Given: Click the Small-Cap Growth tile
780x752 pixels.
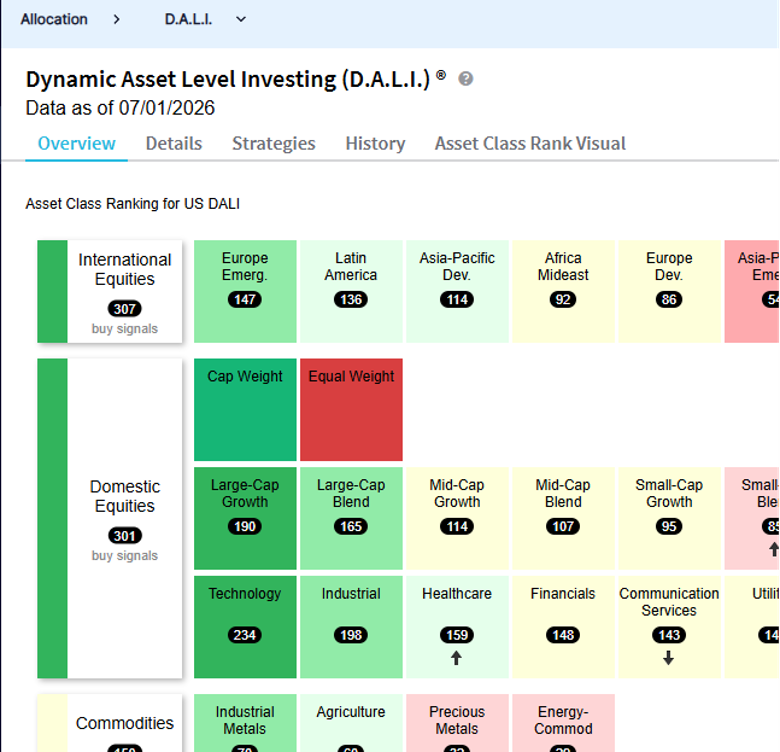Looking at the screenshot, I should (x=669, y=518).
